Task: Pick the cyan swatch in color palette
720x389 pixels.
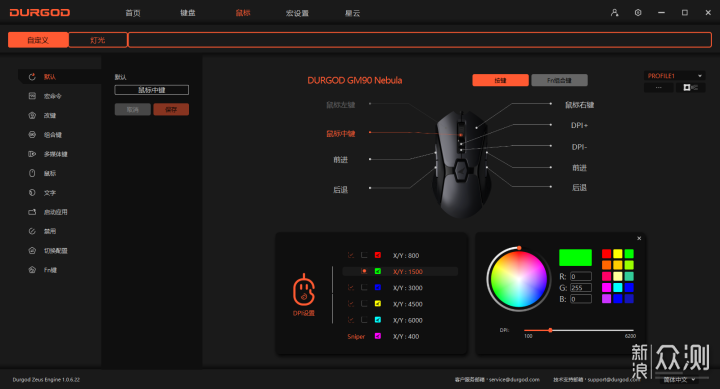Action: 618,288
